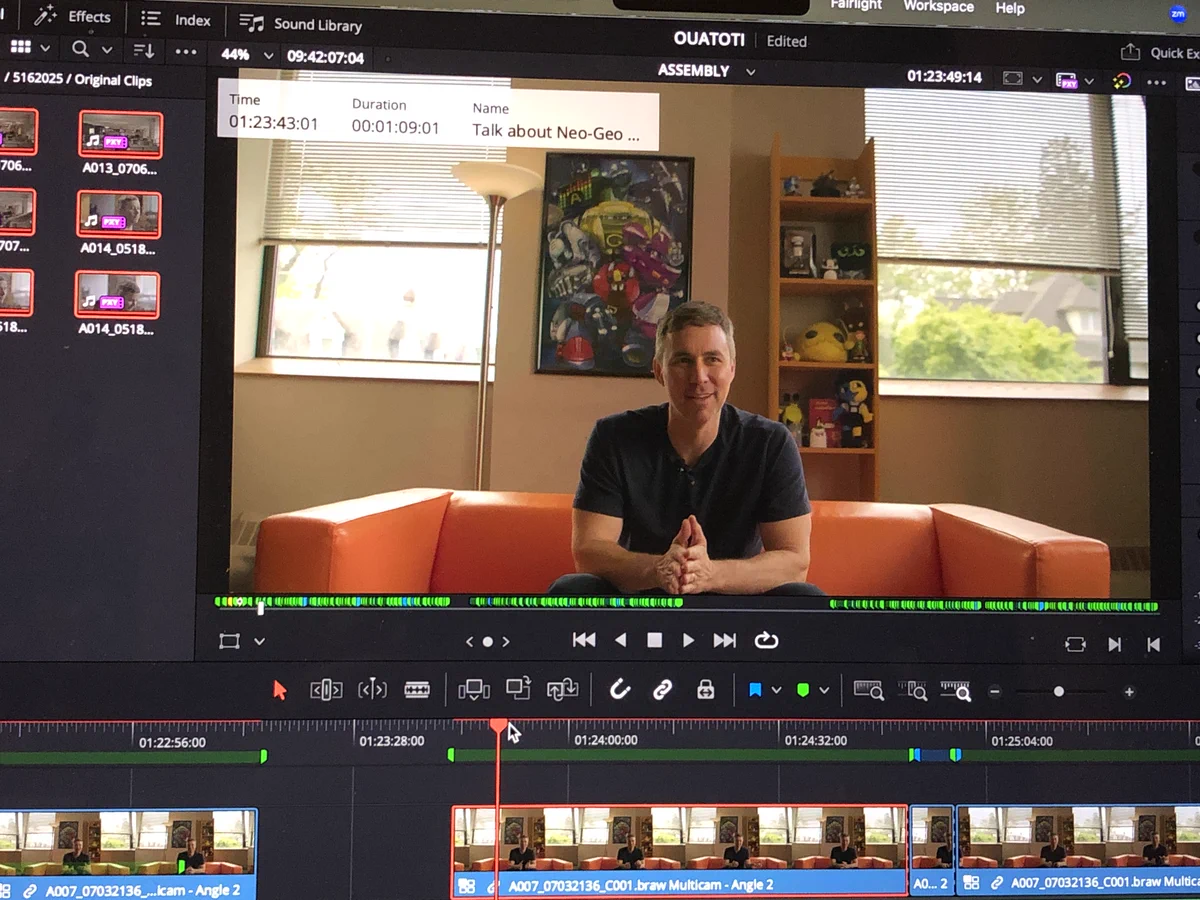Click the Overwrite Clip icon
The height and width of the screenshot is (900, 1200).
(518, 688)
